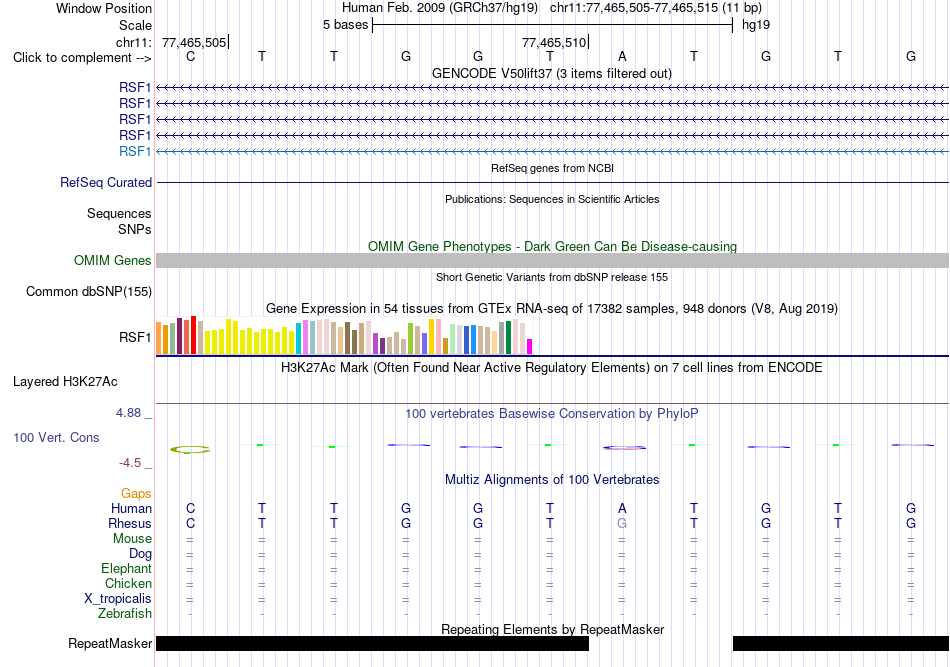Click the 'Click to complement -->' label
Image resolution: width=950 pixels, height=667 pixels.
[x=82, y=58]
